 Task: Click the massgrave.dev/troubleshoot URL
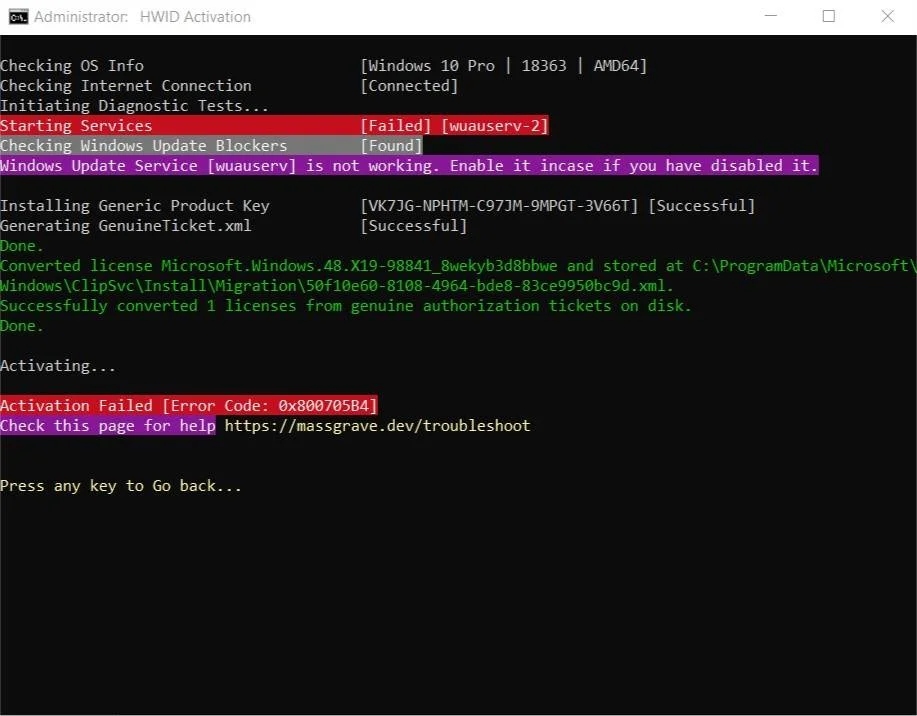tap(377, 426)
